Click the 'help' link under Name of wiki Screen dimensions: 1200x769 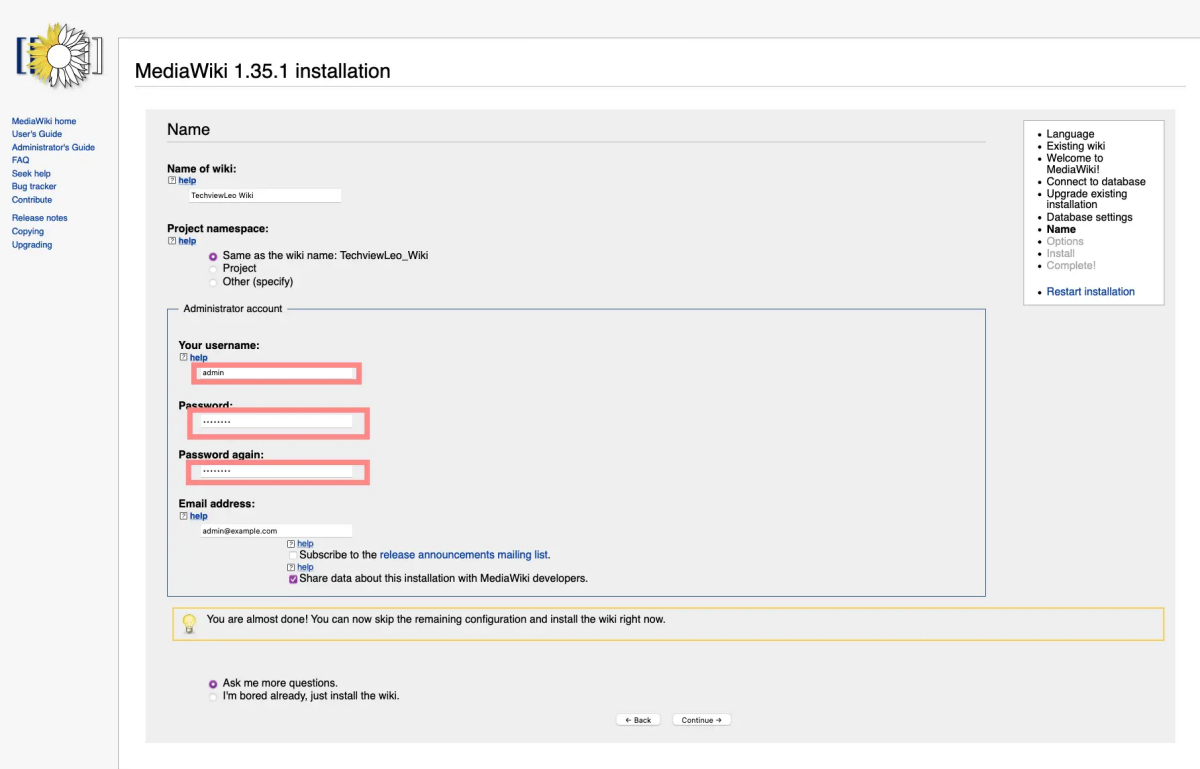click(x=187, y=181)
